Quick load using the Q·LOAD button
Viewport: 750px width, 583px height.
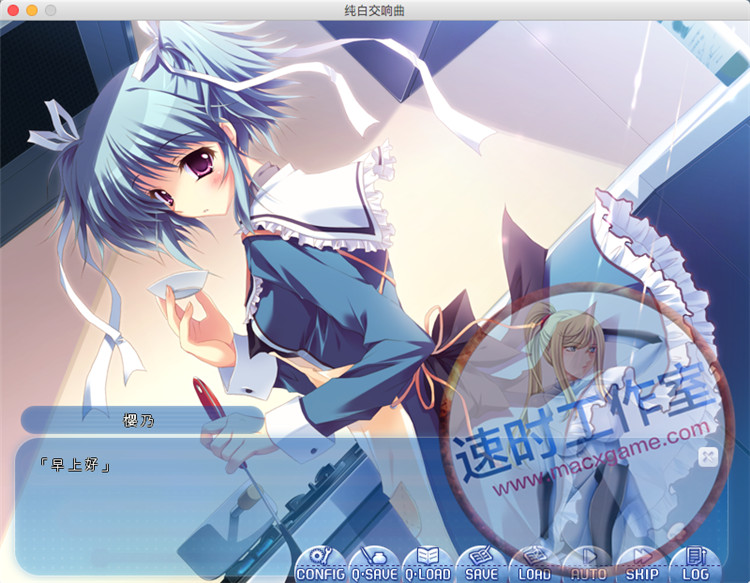tap(428, 565)
